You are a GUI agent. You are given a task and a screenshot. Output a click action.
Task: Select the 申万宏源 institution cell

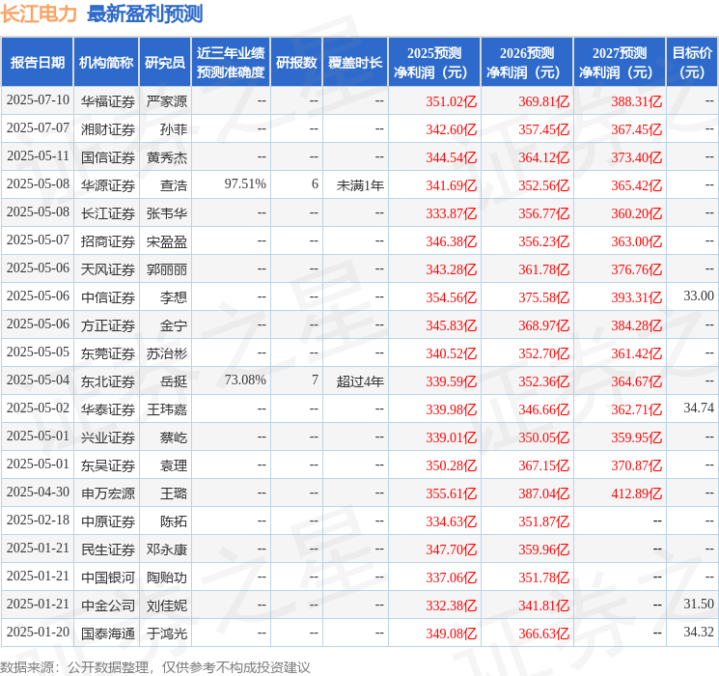pos(108,493)
